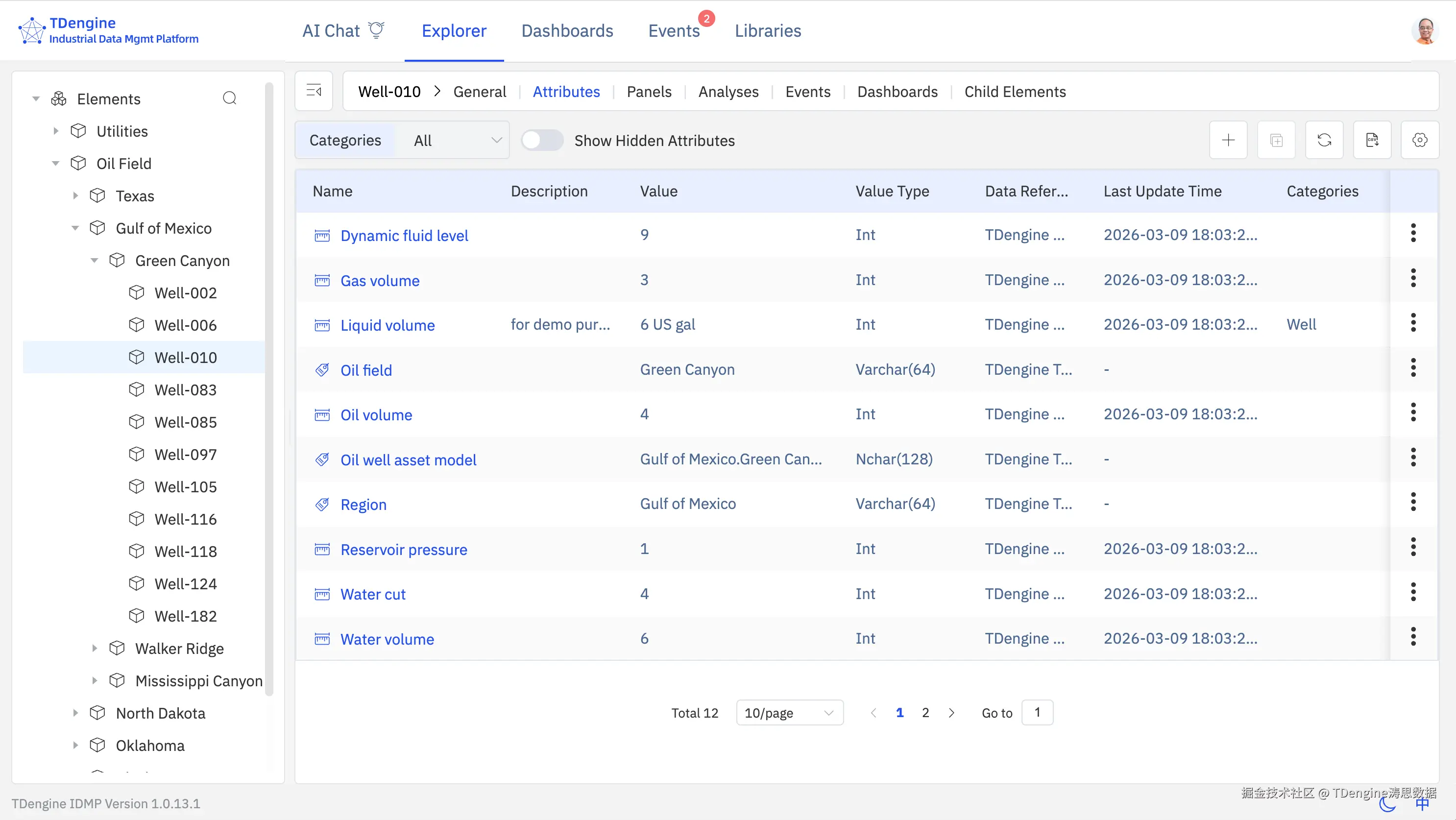The image size is (1456, 820).
Task: Click the Go to page input field
Action: [x=1037, y=713]
